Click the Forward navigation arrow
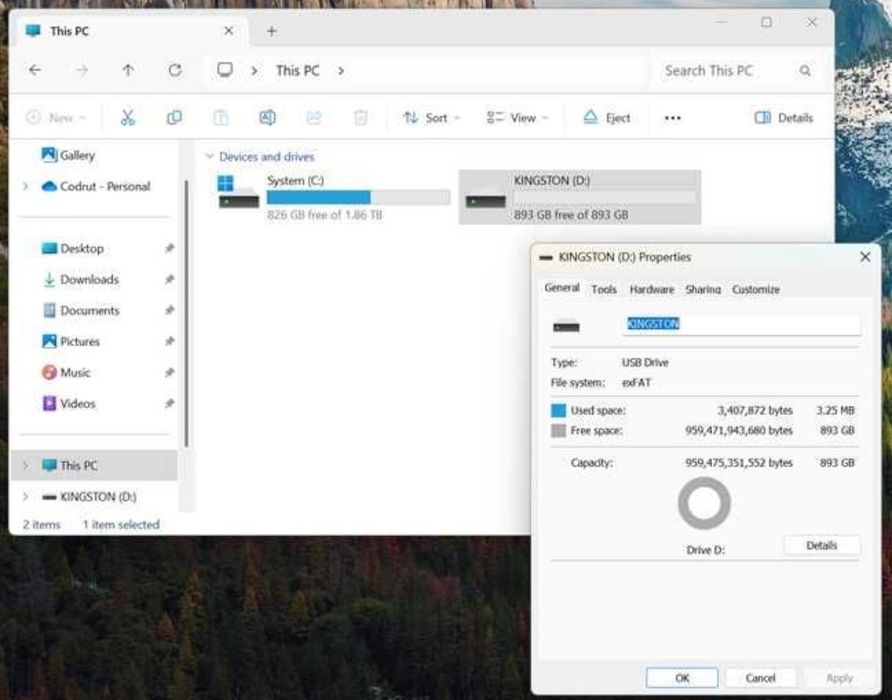 pyautogui.click(x=82, y=71)
